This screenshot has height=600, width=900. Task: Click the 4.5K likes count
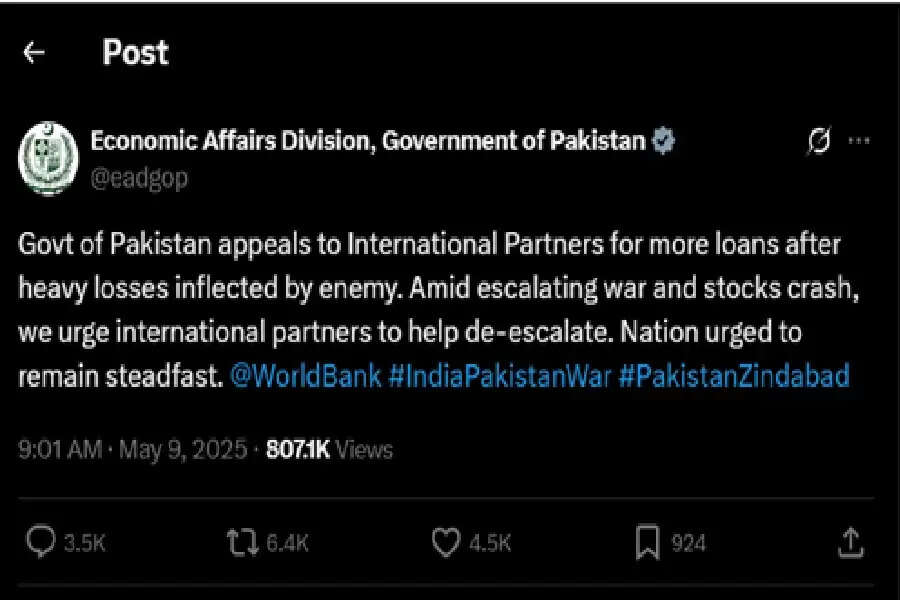click(x=490, y=543)
